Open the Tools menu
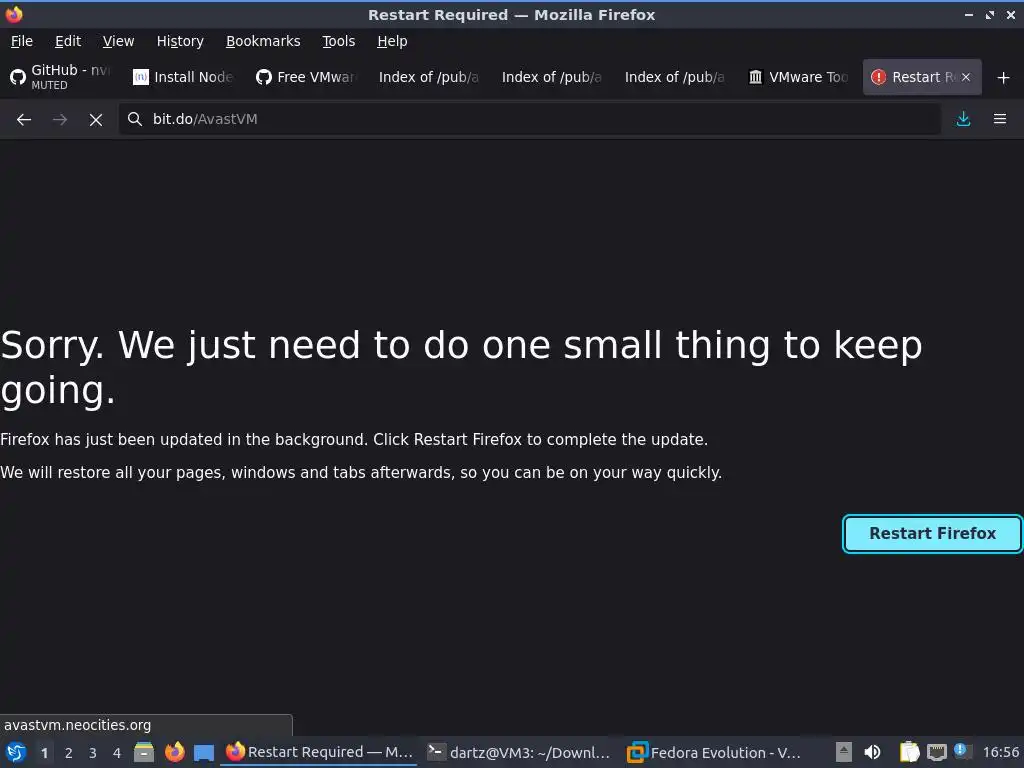 (x=338, y=41)
